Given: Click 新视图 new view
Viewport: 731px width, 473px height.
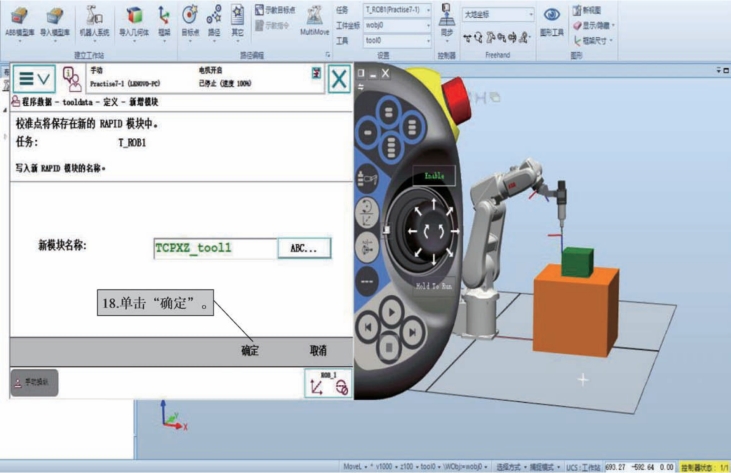Looking at the screenshot, I should [587, 10].
